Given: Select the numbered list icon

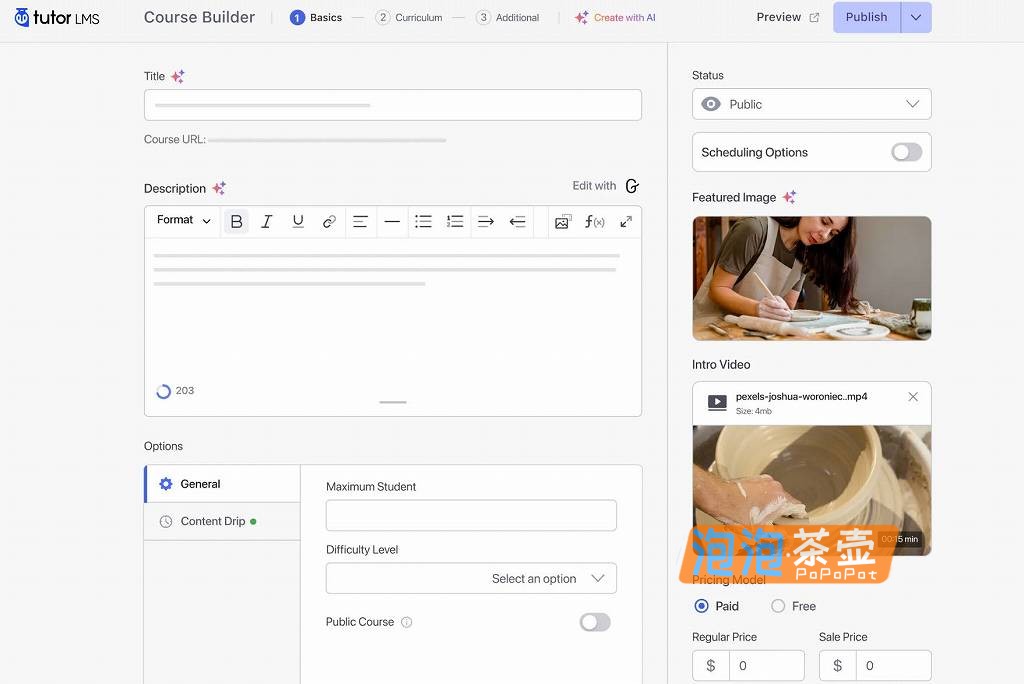Looking at the screenshot, I should tap(455, 221).
